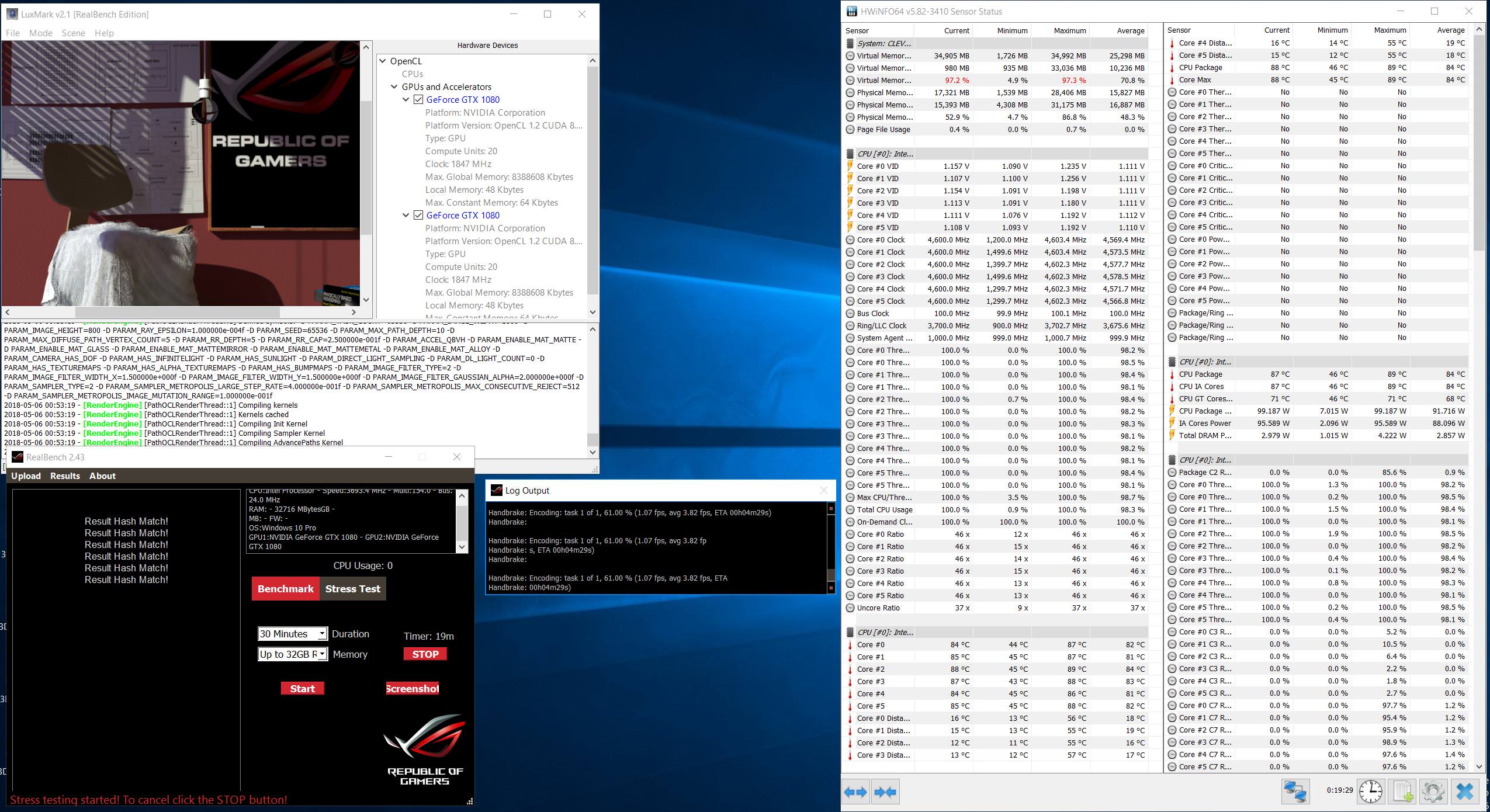Collapse first GeForce GTX 1080 details
The image size is (1490, 812).
tap(406, 99)
